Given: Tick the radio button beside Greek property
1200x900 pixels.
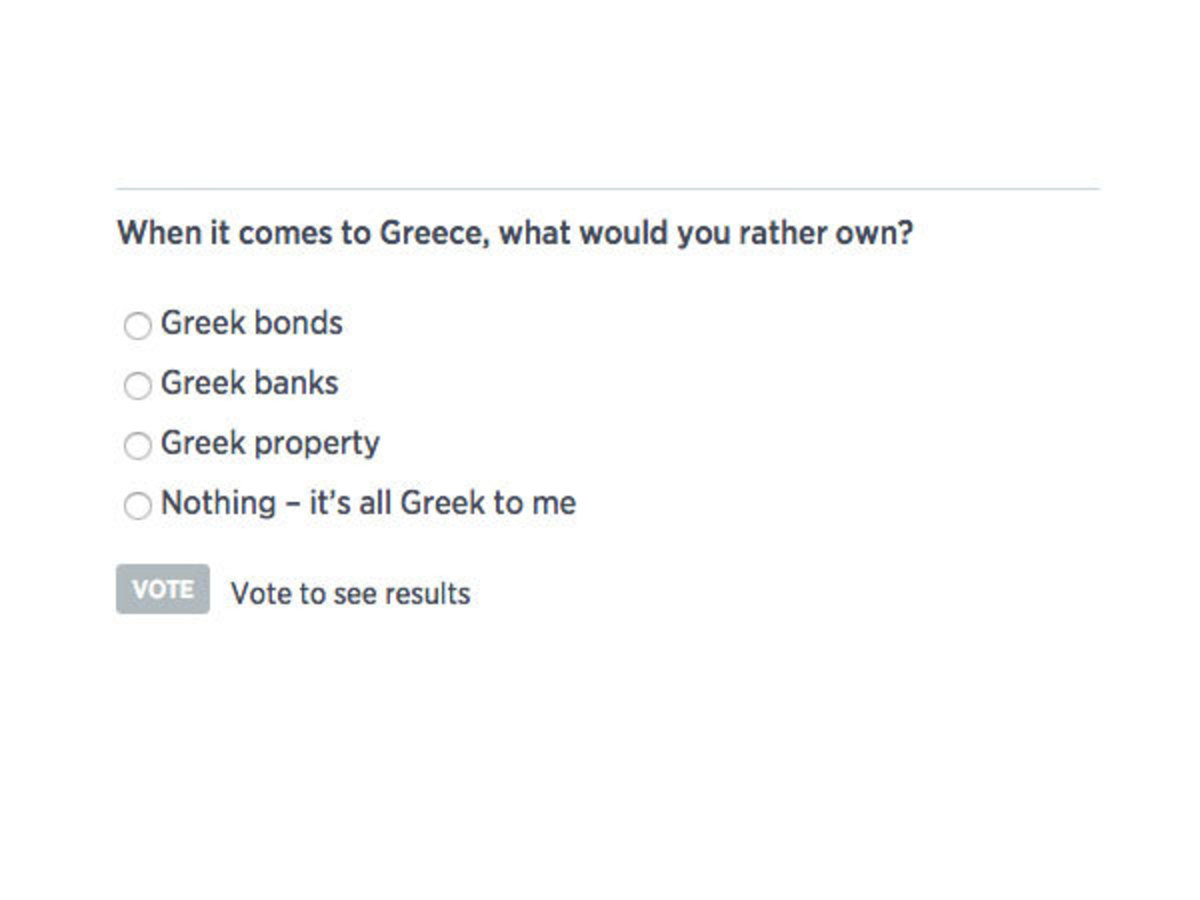Looking at the screenshot, I should coord(137,446).
